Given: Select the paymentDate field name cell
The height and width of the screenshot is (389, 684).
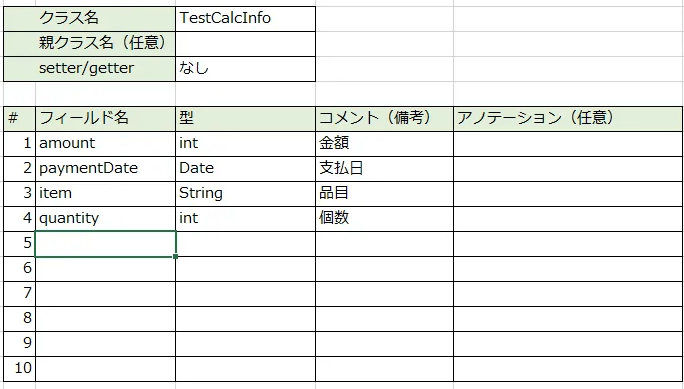Looking at the screenshot, I should [105, 169].
